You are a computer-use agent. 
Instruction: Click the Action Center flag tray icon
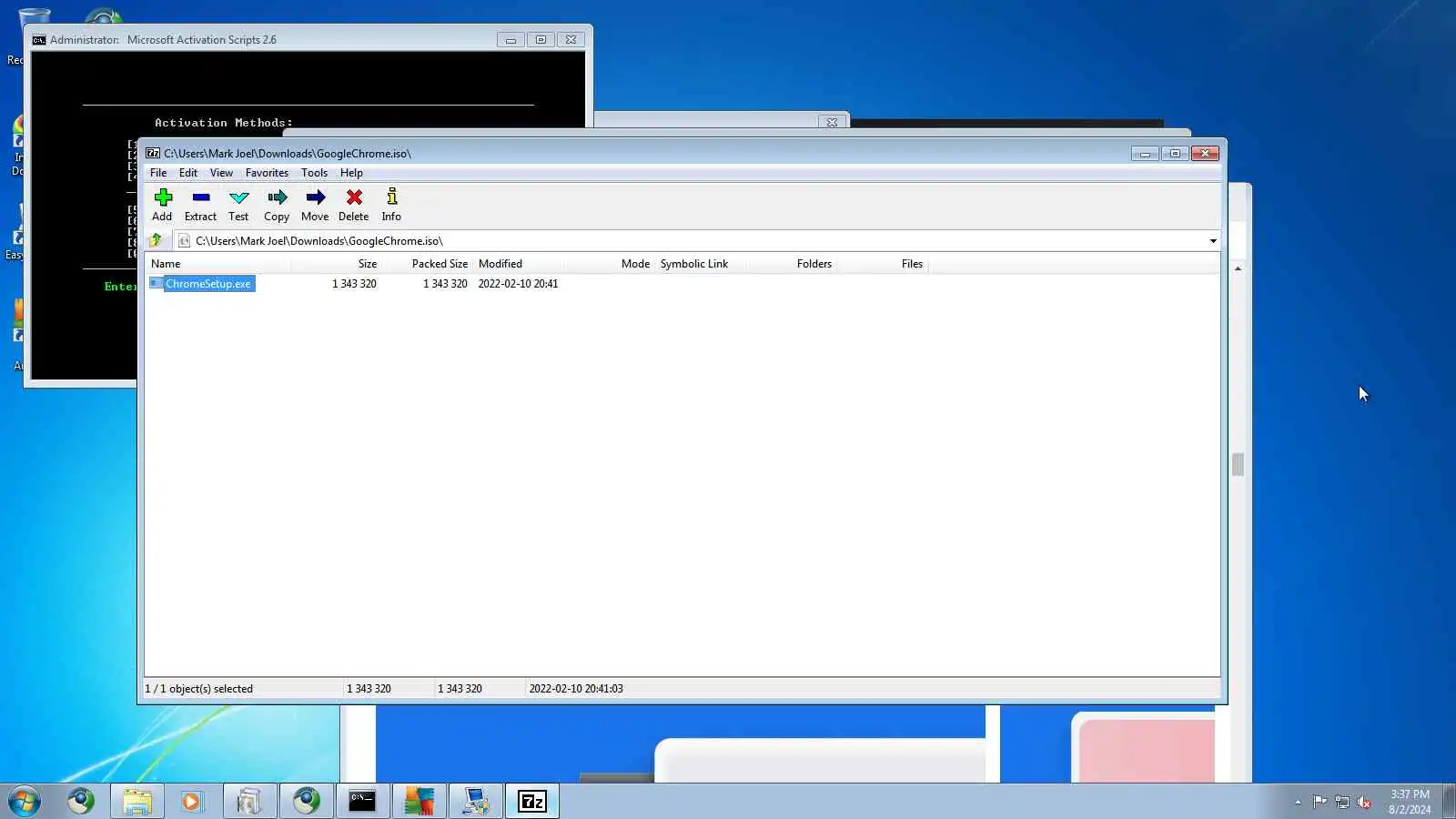tap(1319, 802)
